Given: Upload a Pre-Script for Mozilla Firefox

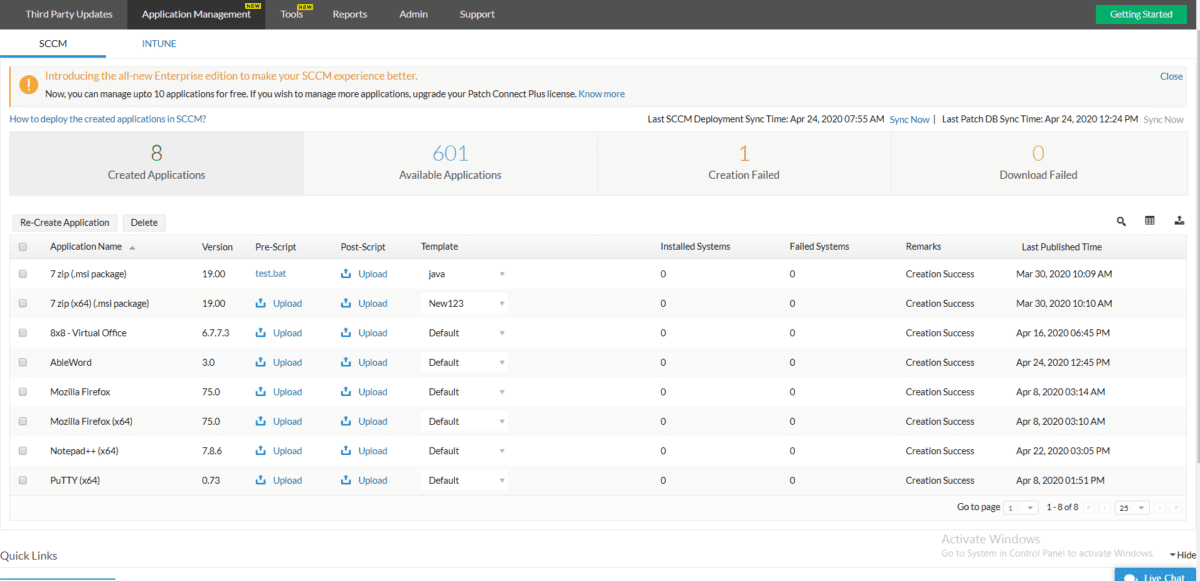Looking at the screenshot, I should [x=279, y=391].
